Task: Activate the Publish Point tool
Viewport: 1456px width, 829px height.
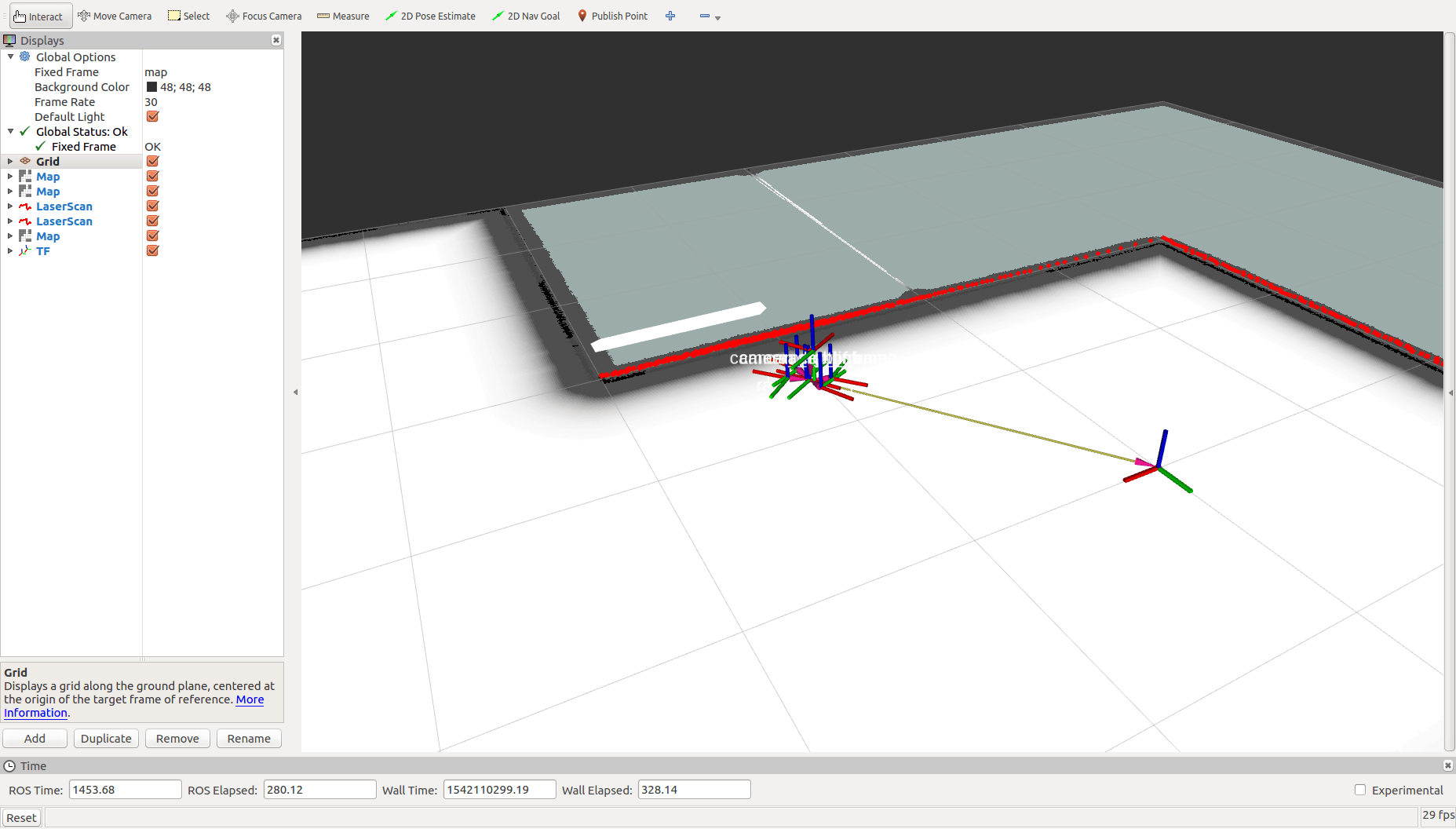Action: (613, 16)
